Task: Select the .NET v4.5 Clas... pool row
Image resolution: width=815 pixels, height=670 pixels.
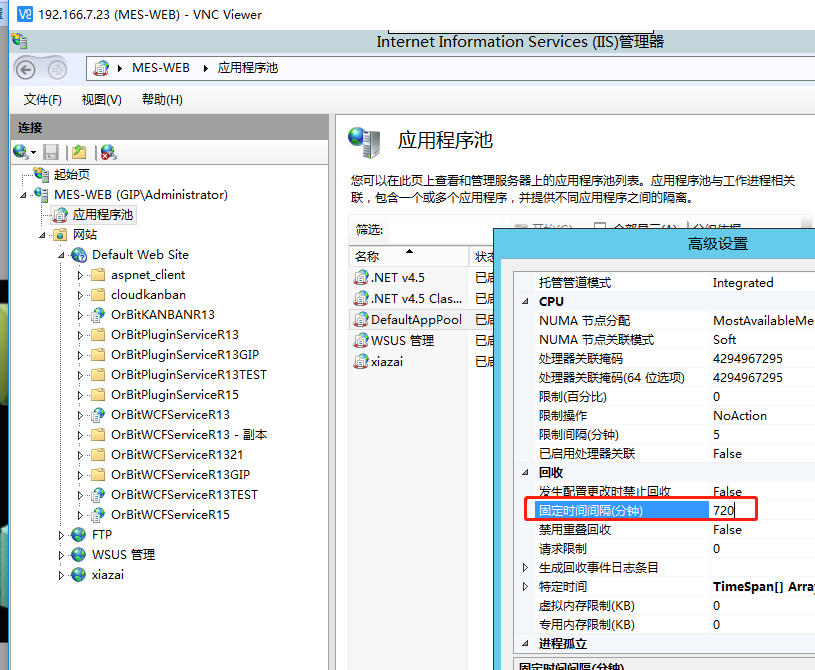Action: click(x=416, y=299)
